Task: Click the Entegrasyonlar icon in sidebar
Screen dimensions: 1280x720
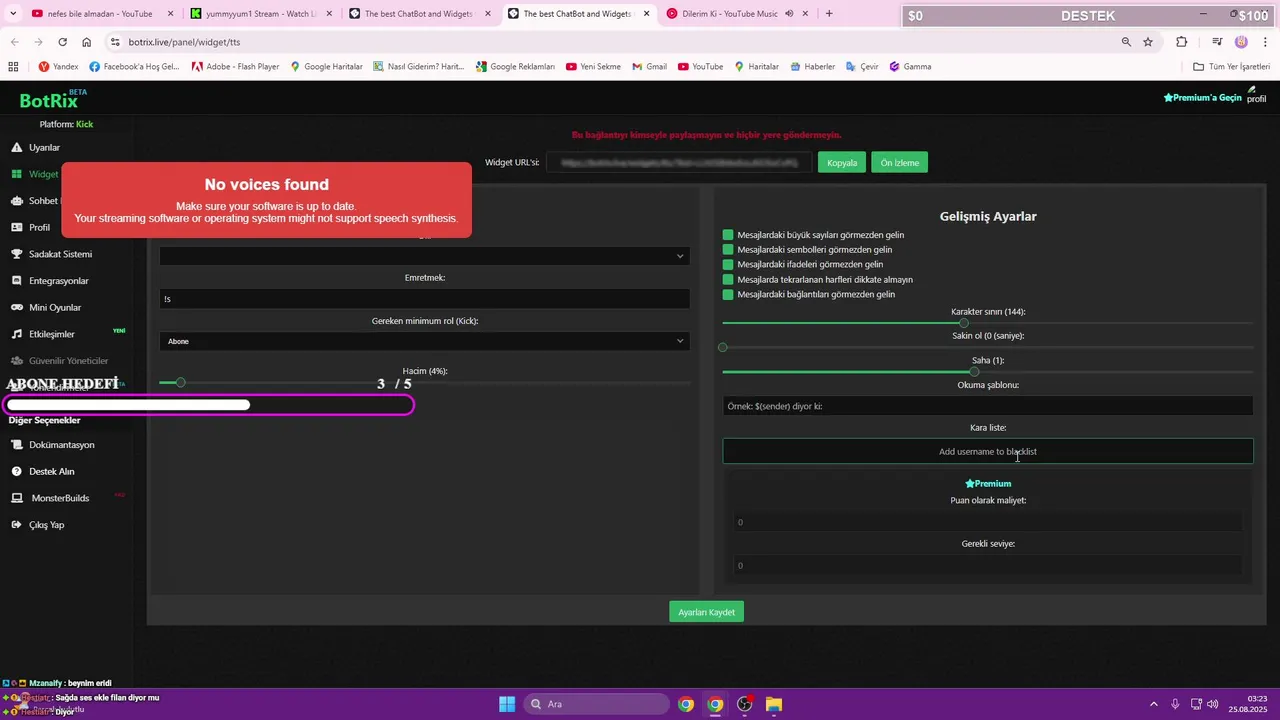Action: click(16, 281)
